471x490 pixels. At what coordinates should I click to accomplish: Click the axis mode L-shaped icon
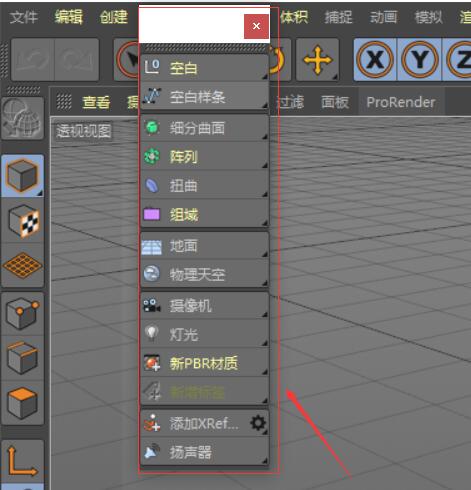click(22, 461)
